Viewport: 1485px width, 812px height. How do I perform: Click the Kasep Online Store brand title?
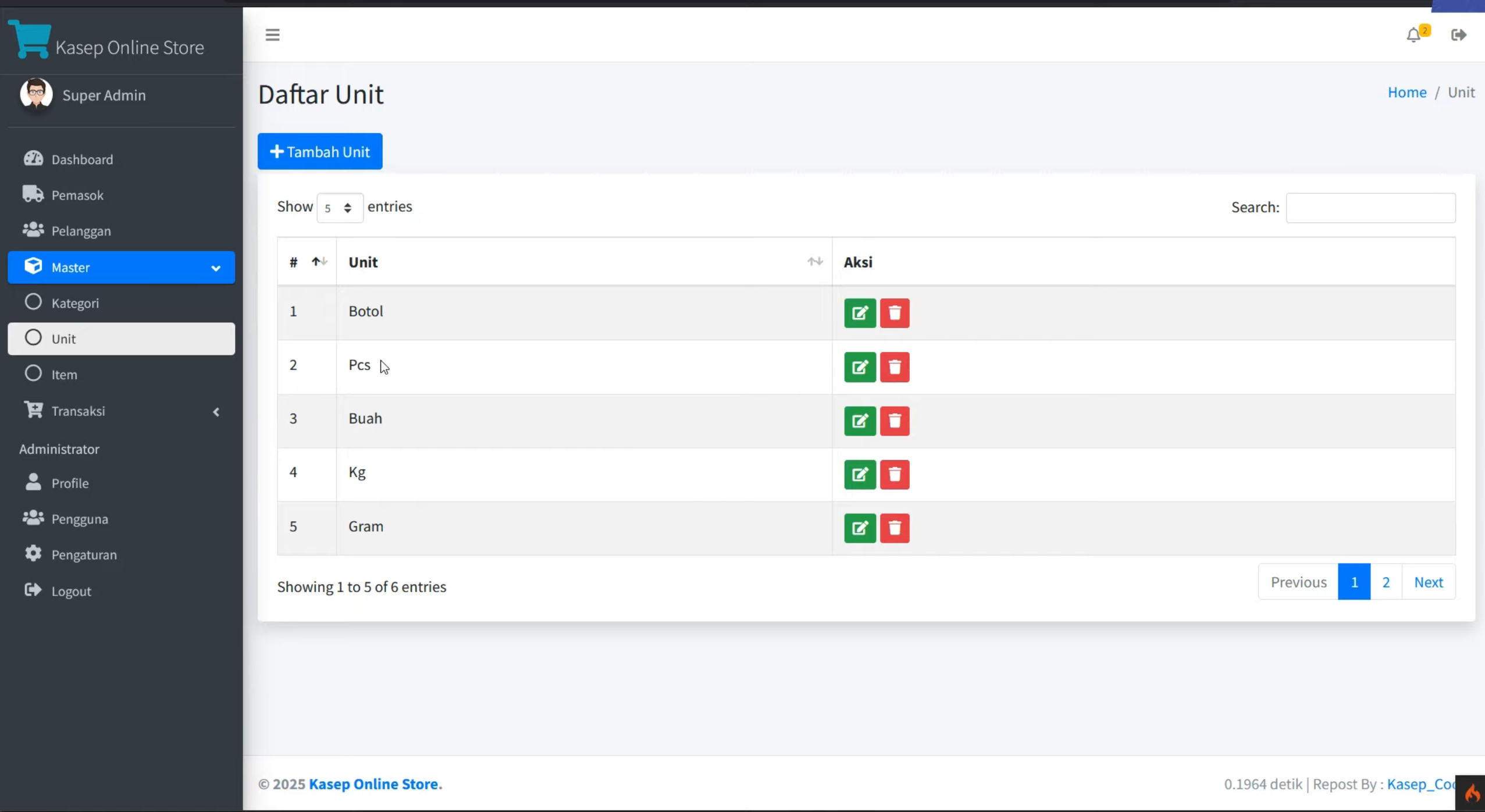click(130, 47)
